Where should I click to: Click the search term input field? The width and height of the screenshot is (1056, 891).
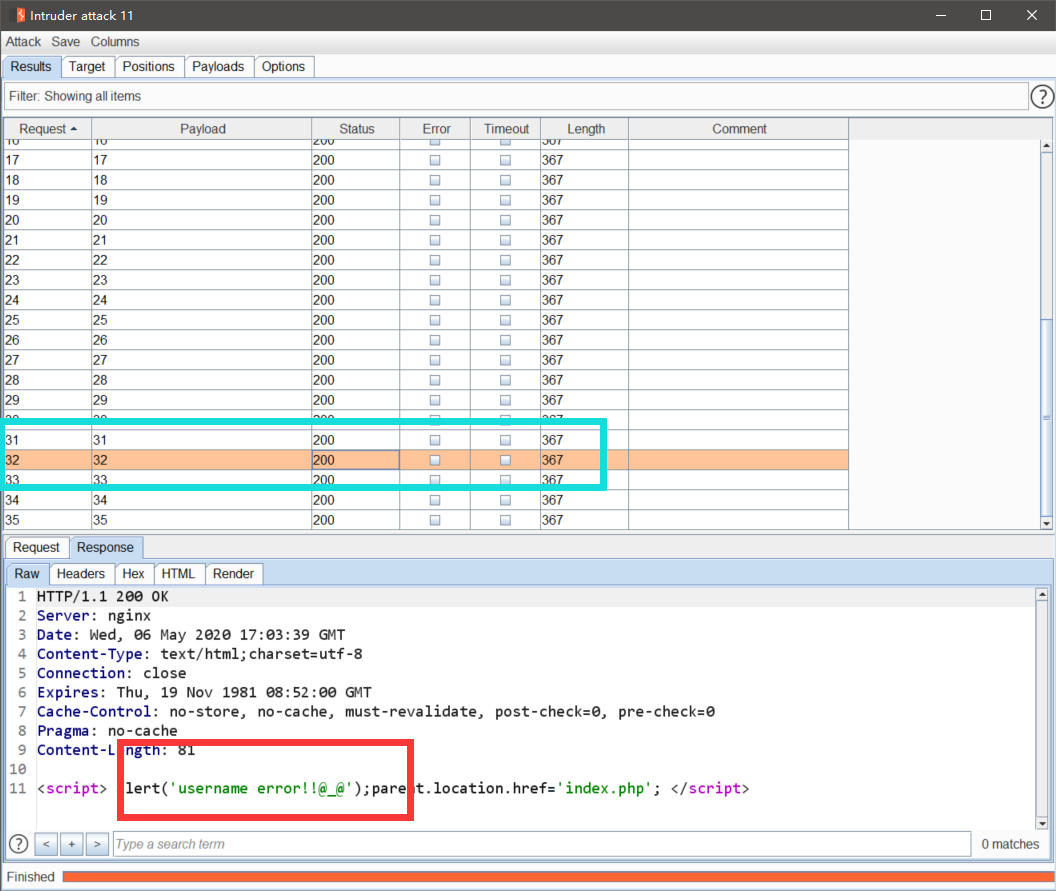(541, 844)
